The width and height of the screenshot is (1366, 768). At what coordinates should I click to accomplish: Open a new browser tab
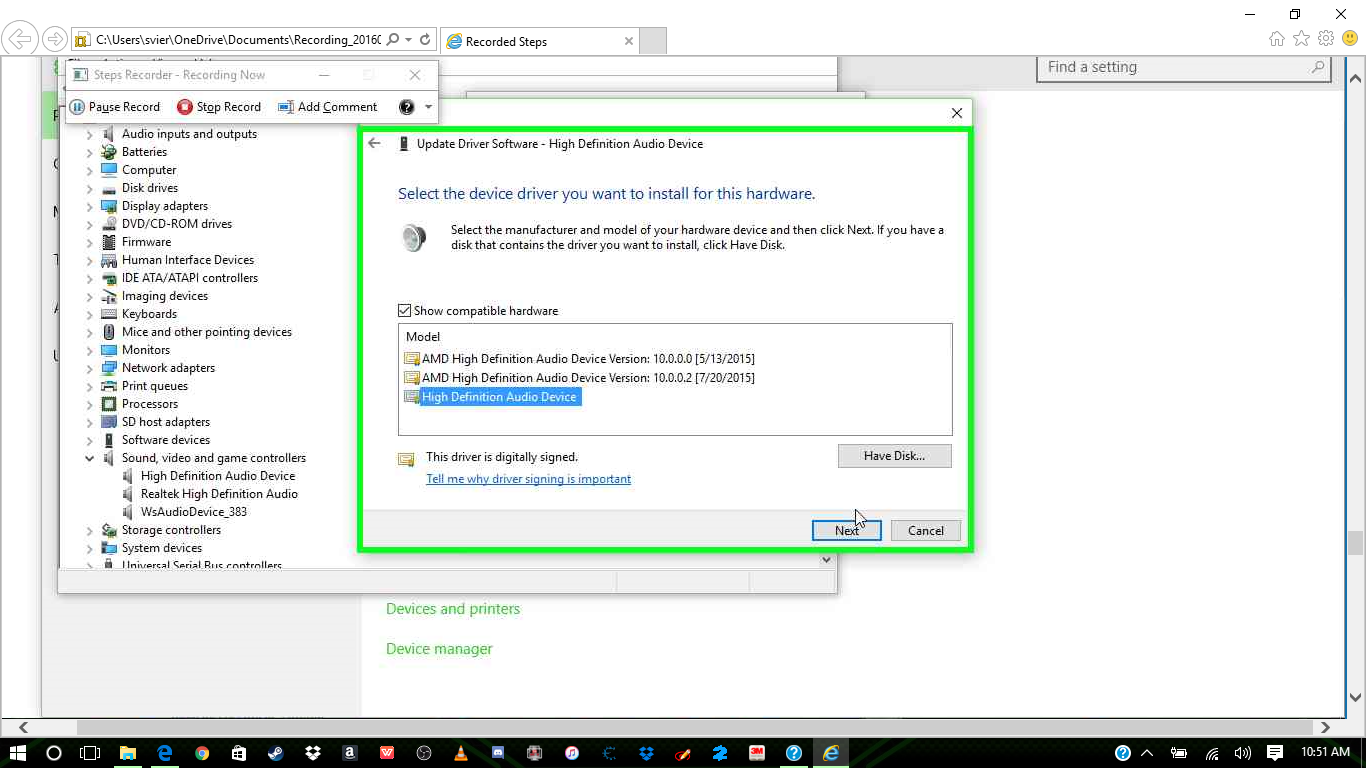click(x=653, y=41)
